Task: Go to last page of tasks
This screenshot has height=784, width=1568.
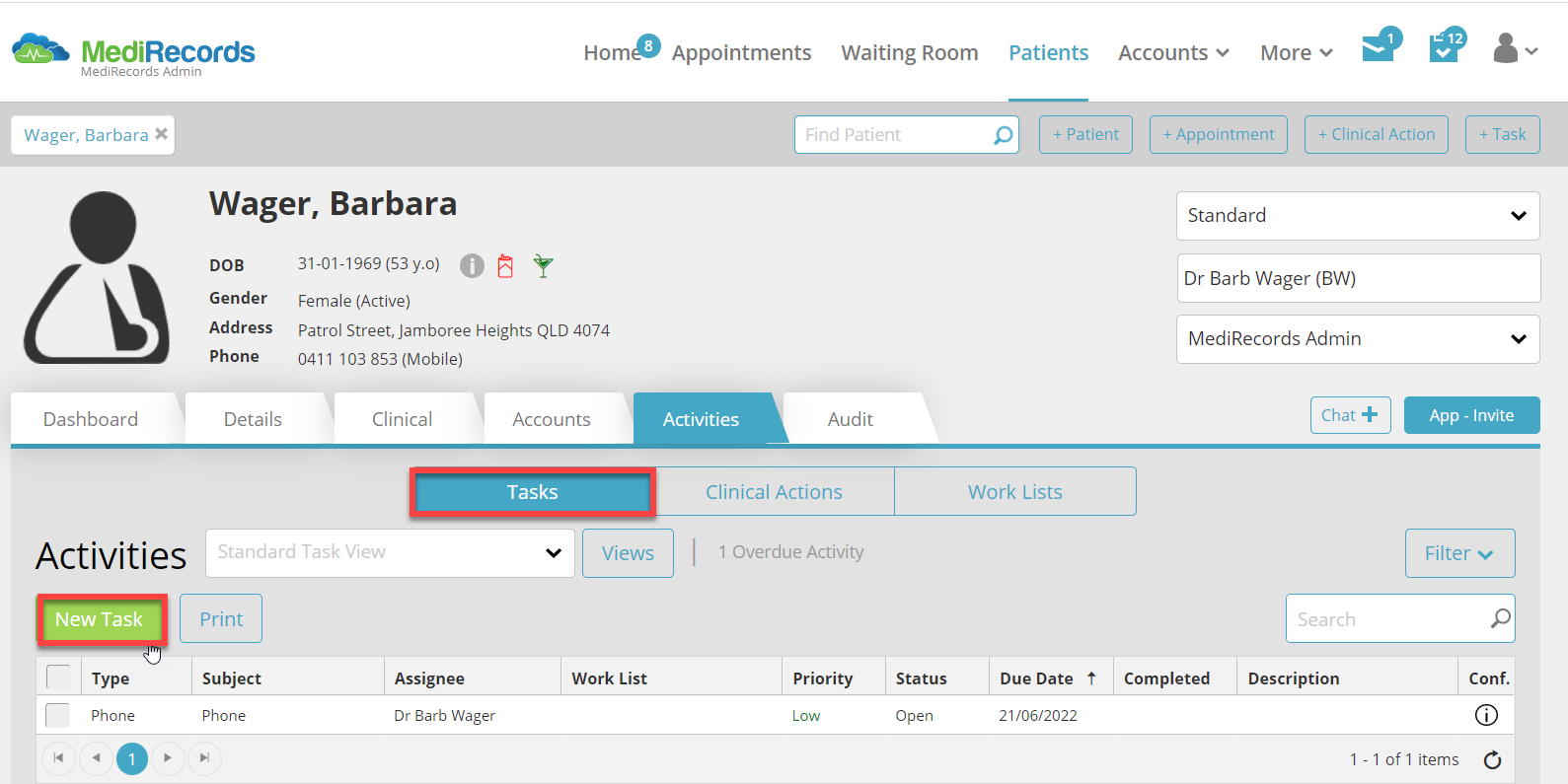Action: click(204, 757)
